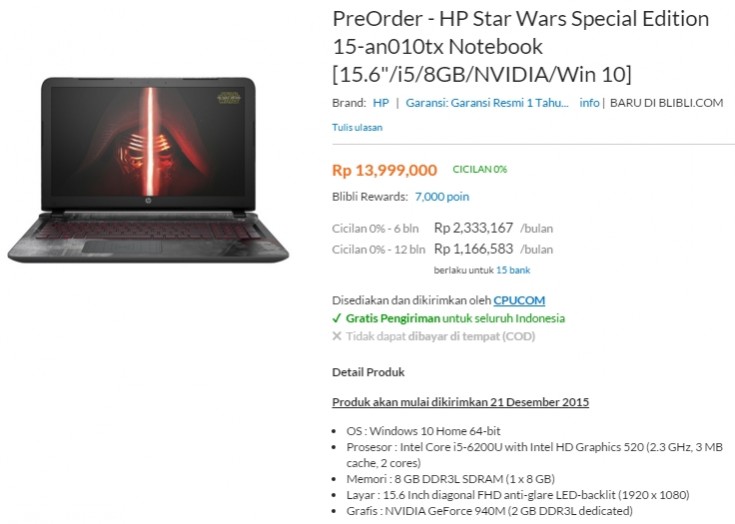Viewport: 735px width, 524px height.
Task: Click the Star Wars logo on laptop screen
Action: (x=229, y=98)
